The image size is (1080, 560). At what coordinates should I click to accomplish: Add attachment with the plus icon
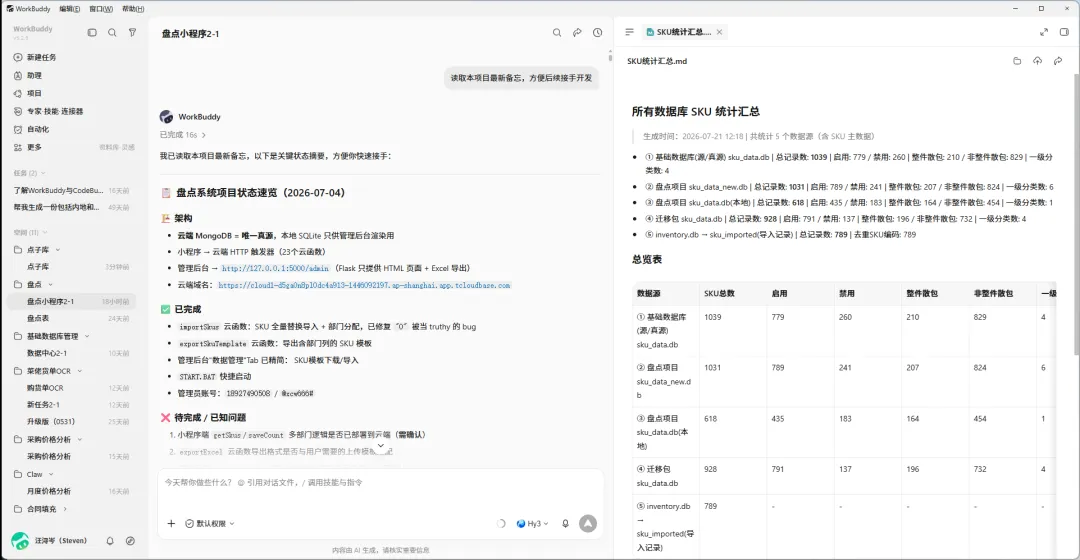click(x=171, y=523)
